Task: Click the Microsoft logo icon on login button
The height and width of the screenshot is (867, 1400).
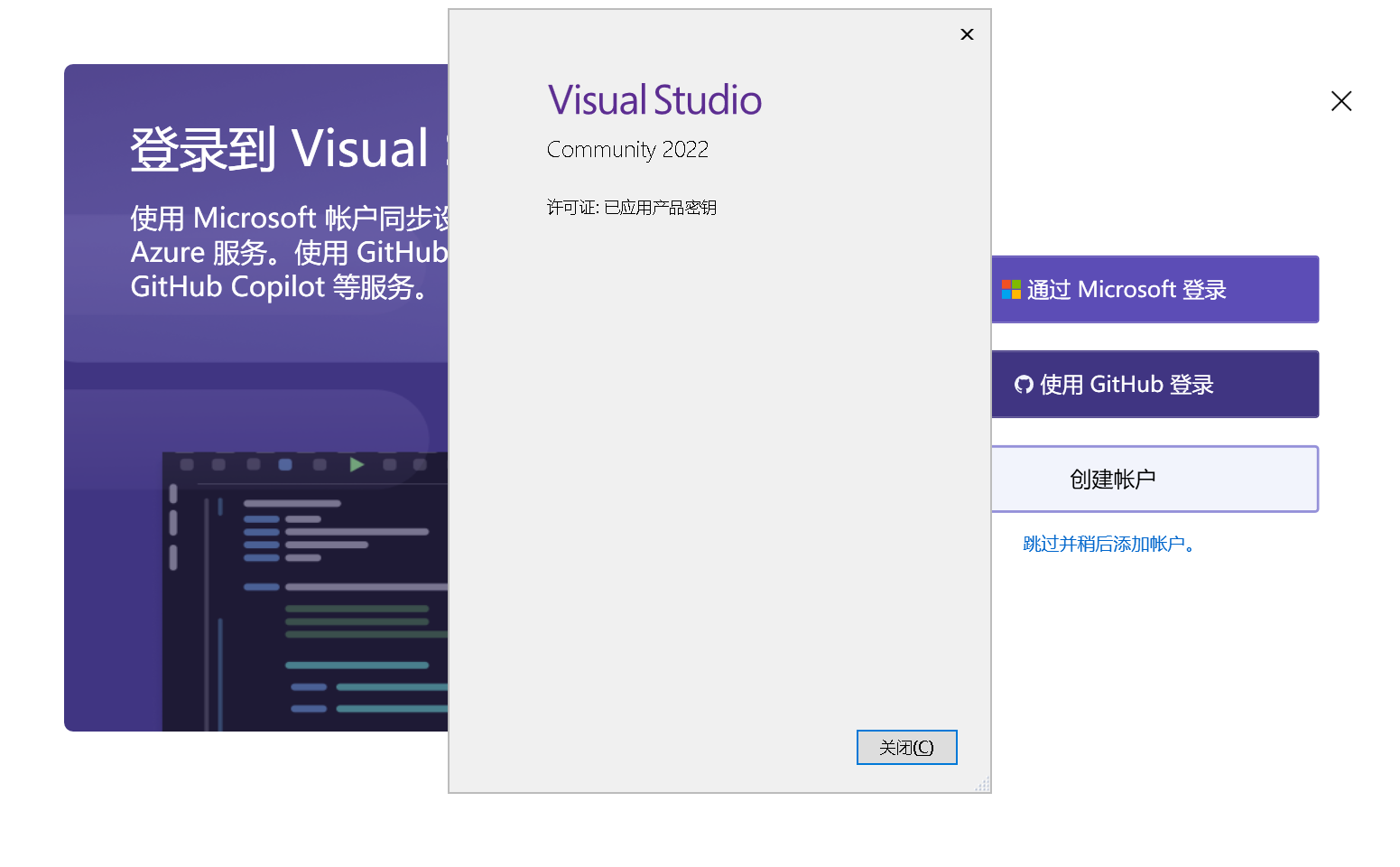Action: click(x=1011, y=289)
